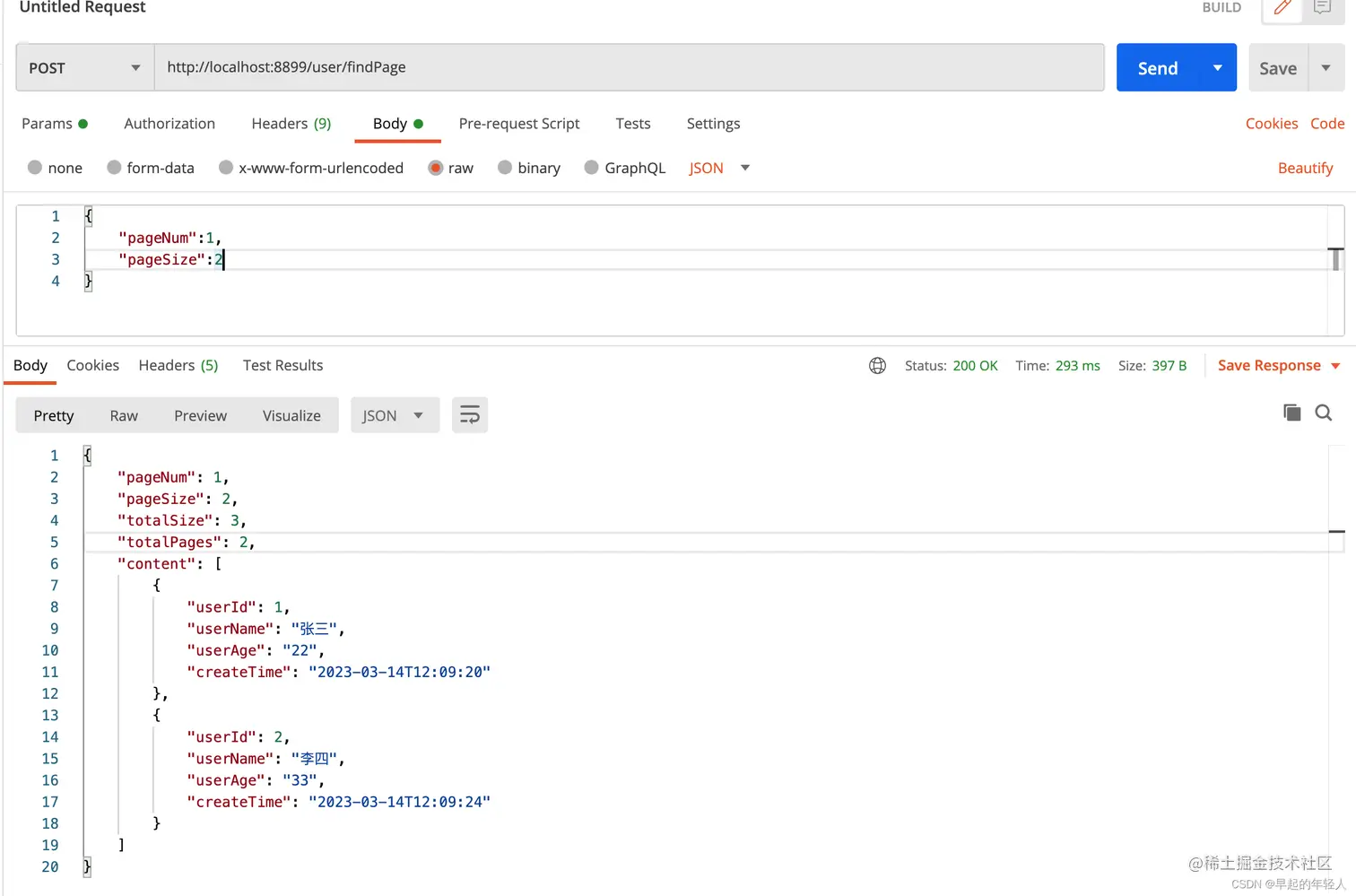1356x896 pixels.
Task: Expand the Save Response dropdown
Action: (x=1335, y=366)
